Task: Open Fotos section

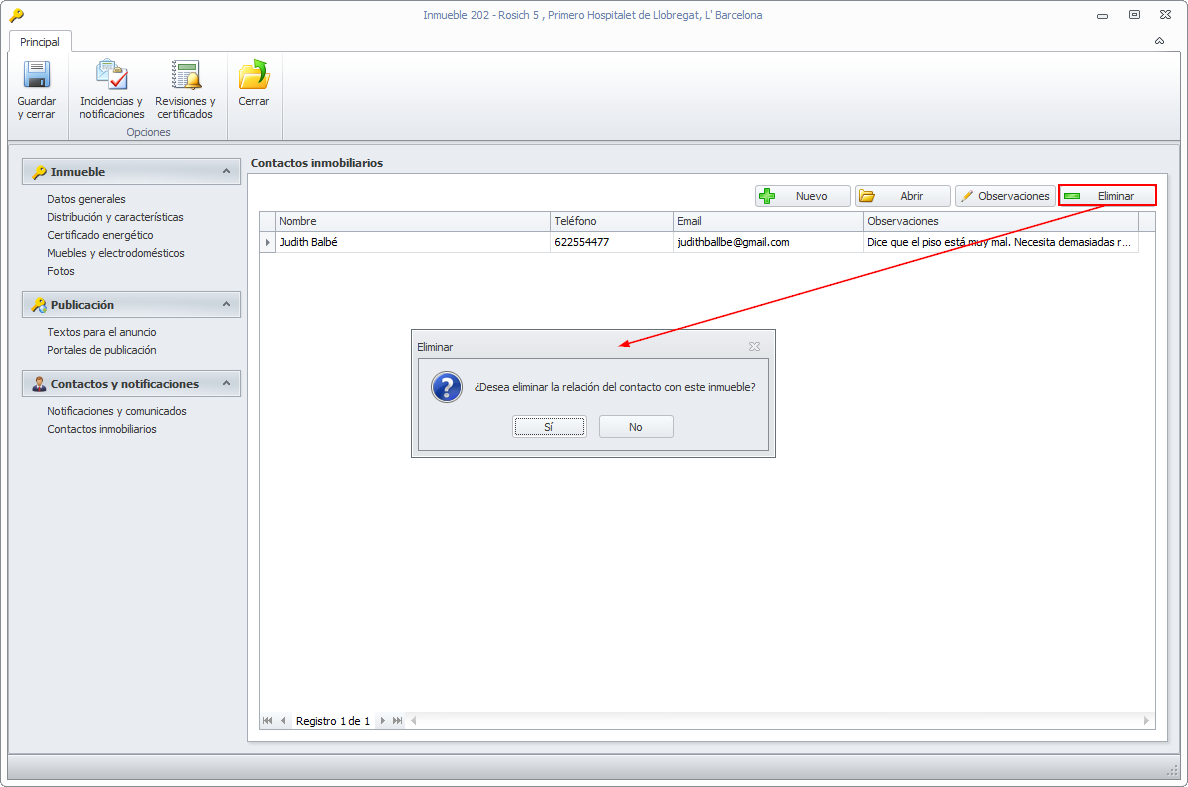Action: click(61, 271)
